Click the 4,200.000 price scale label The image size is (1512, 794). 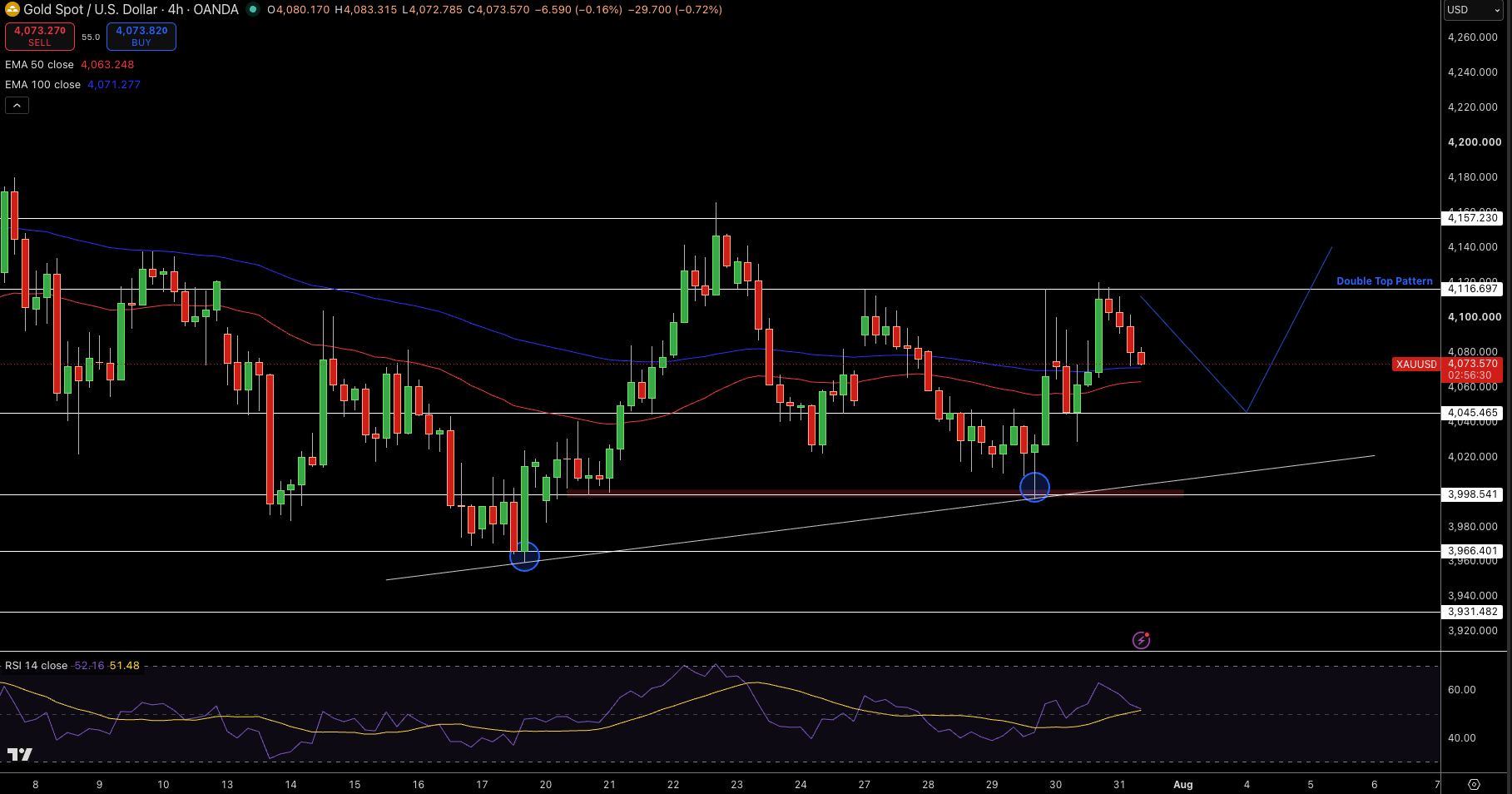point(1475,142)
